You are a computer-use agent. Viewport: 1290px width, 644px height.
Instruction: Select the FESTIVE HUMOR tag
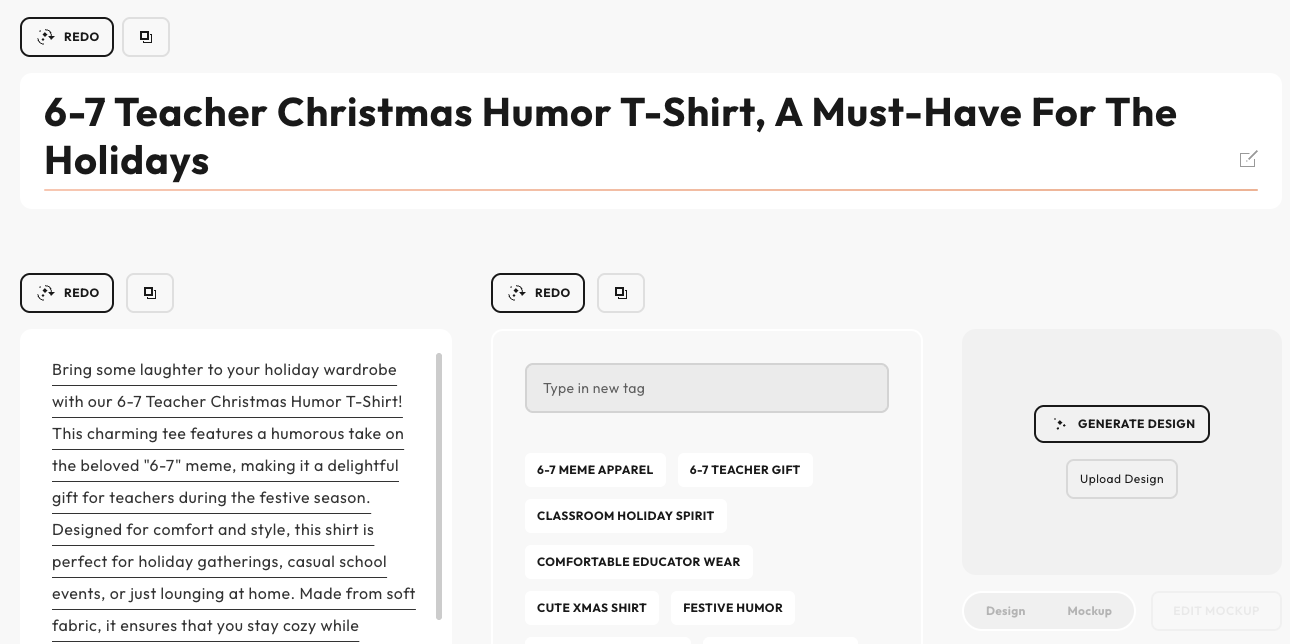pyautogui.click(x=733, y=608)
